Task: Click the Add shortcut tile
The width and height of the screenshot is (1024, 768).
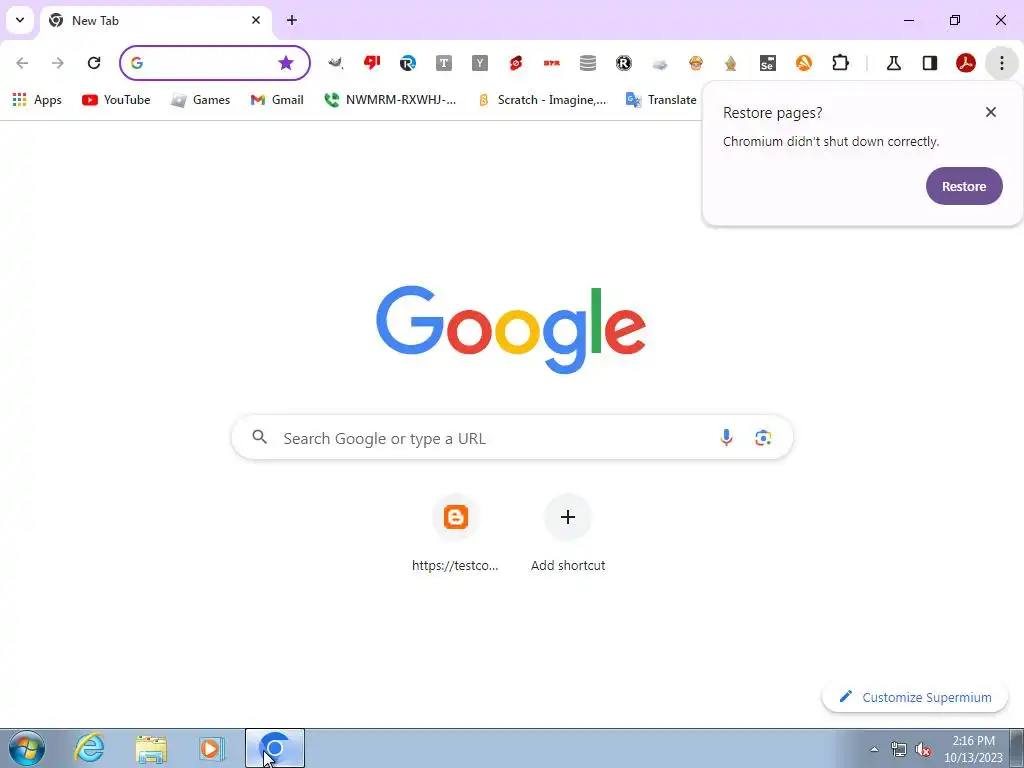Action: point(568,534)
